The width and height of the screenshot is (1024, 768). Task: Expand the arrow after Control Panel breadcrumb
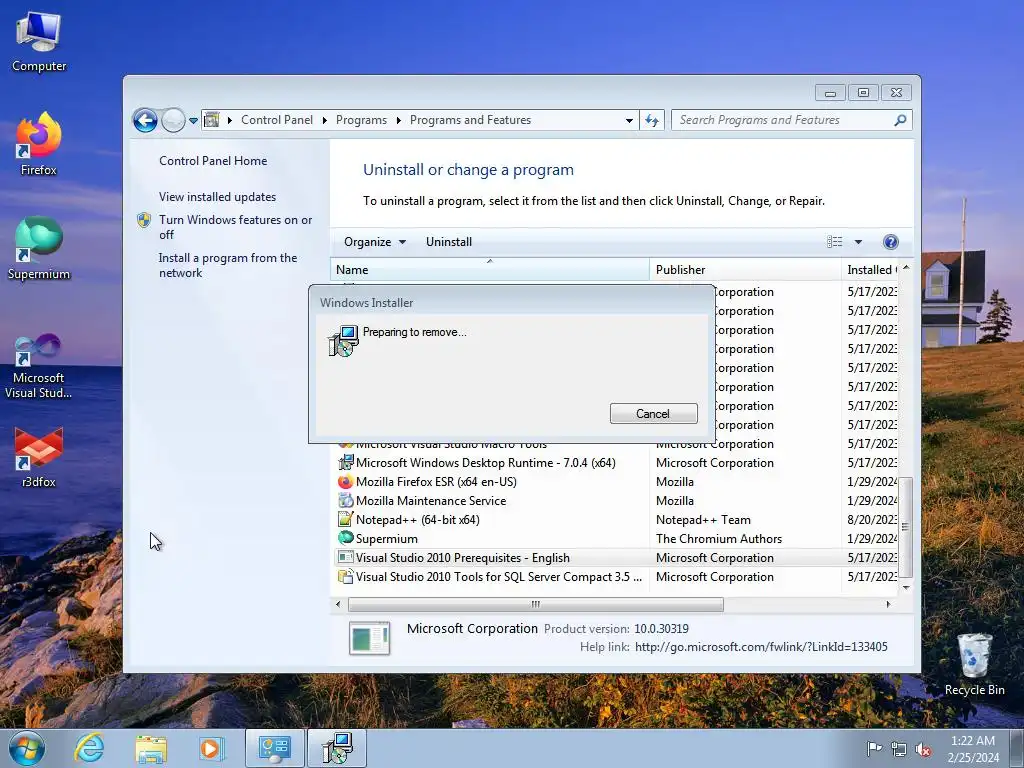click(325, 121)
